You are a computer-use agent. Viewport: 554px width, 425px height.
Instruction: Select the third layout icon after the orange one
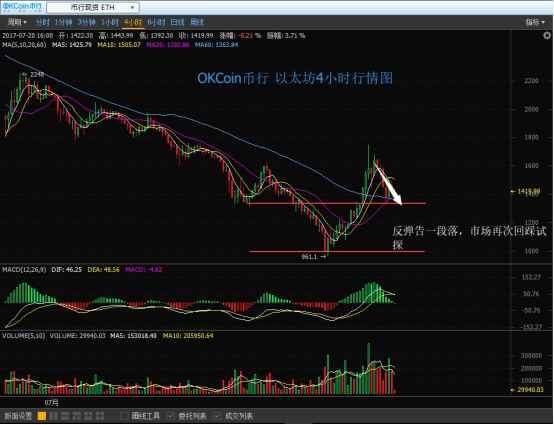click(x=77, y=416)
